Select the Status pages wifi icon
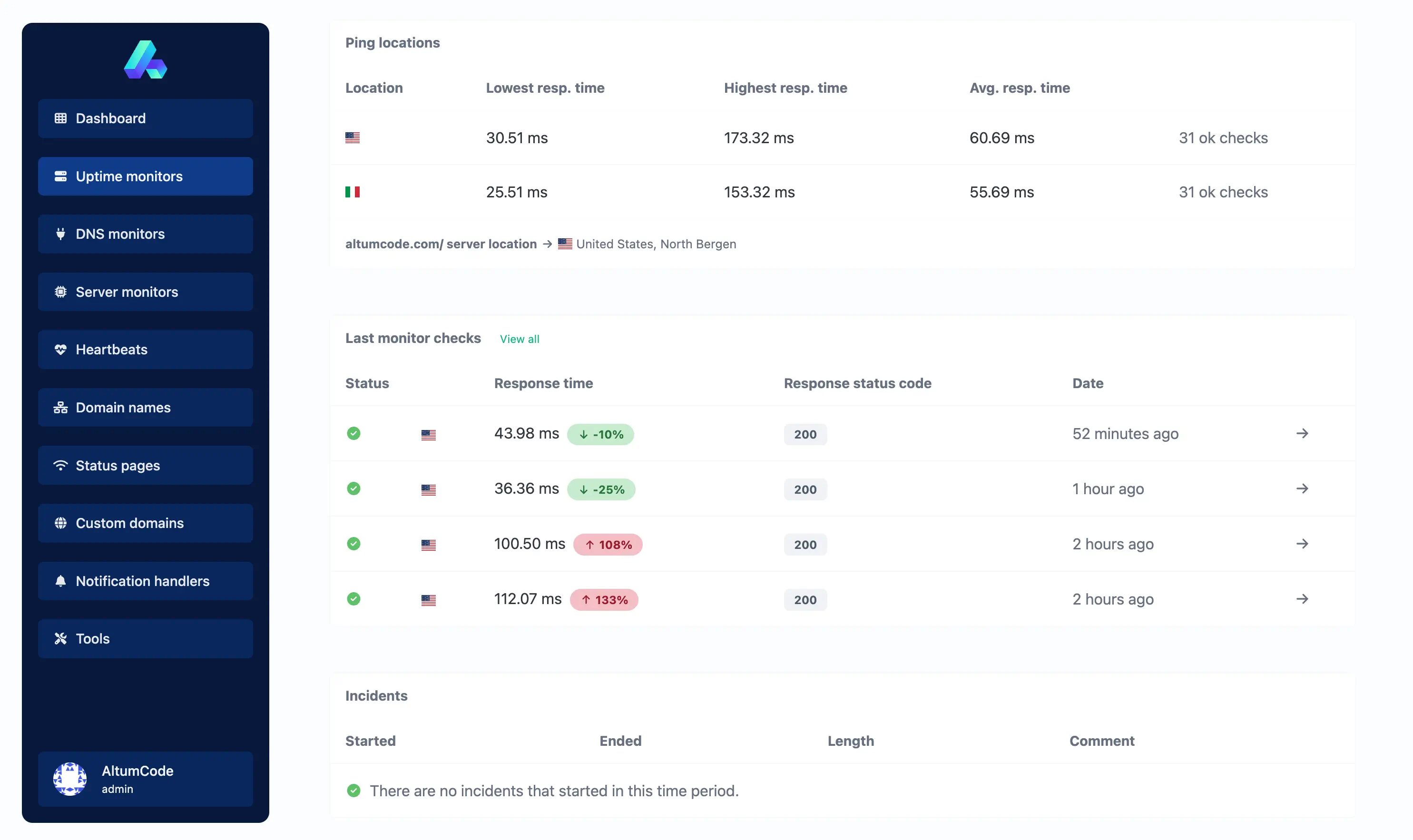The image size is (1413, 840). (60, 465)
